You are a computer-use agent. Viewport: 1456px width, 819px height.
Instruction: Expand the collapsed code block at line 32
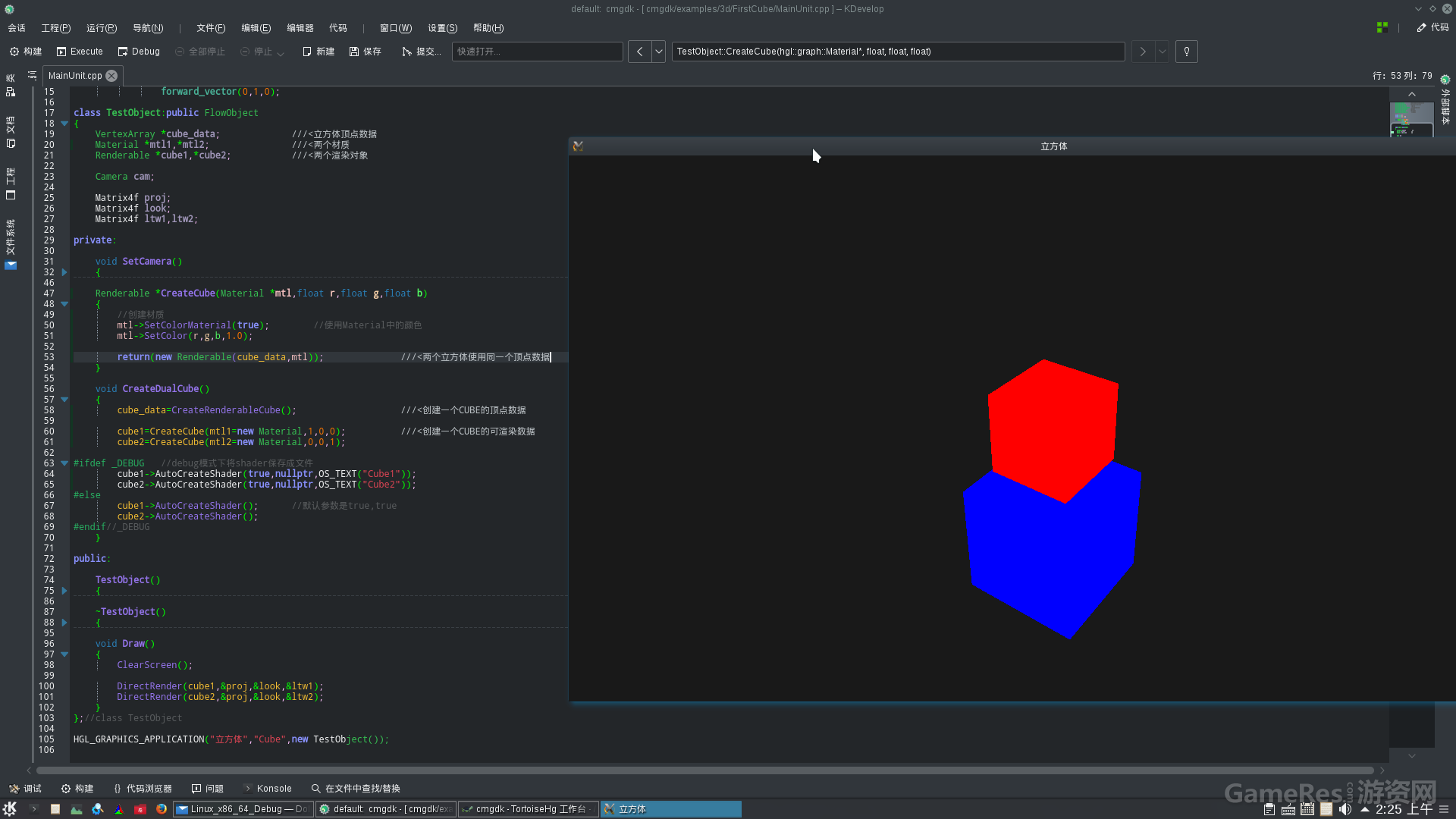(x=64, y=272)
